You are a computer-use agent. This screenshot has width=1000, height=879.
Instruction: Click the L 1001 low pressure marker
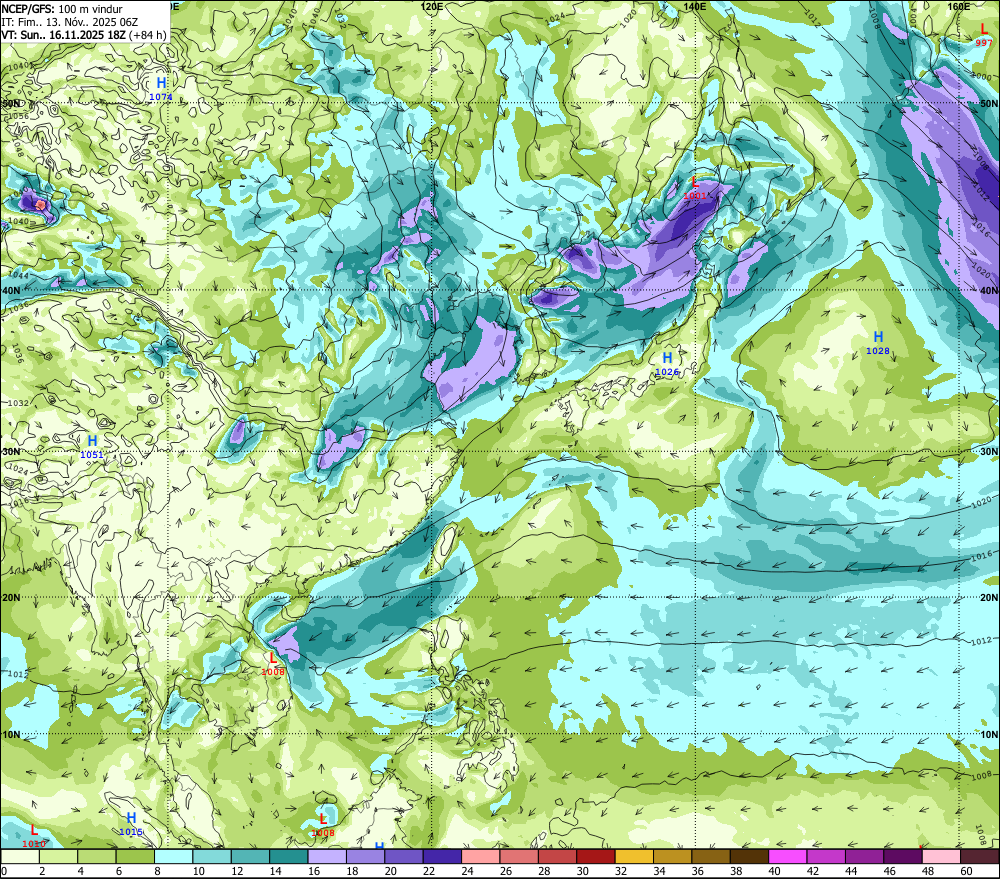pos(695,189)
